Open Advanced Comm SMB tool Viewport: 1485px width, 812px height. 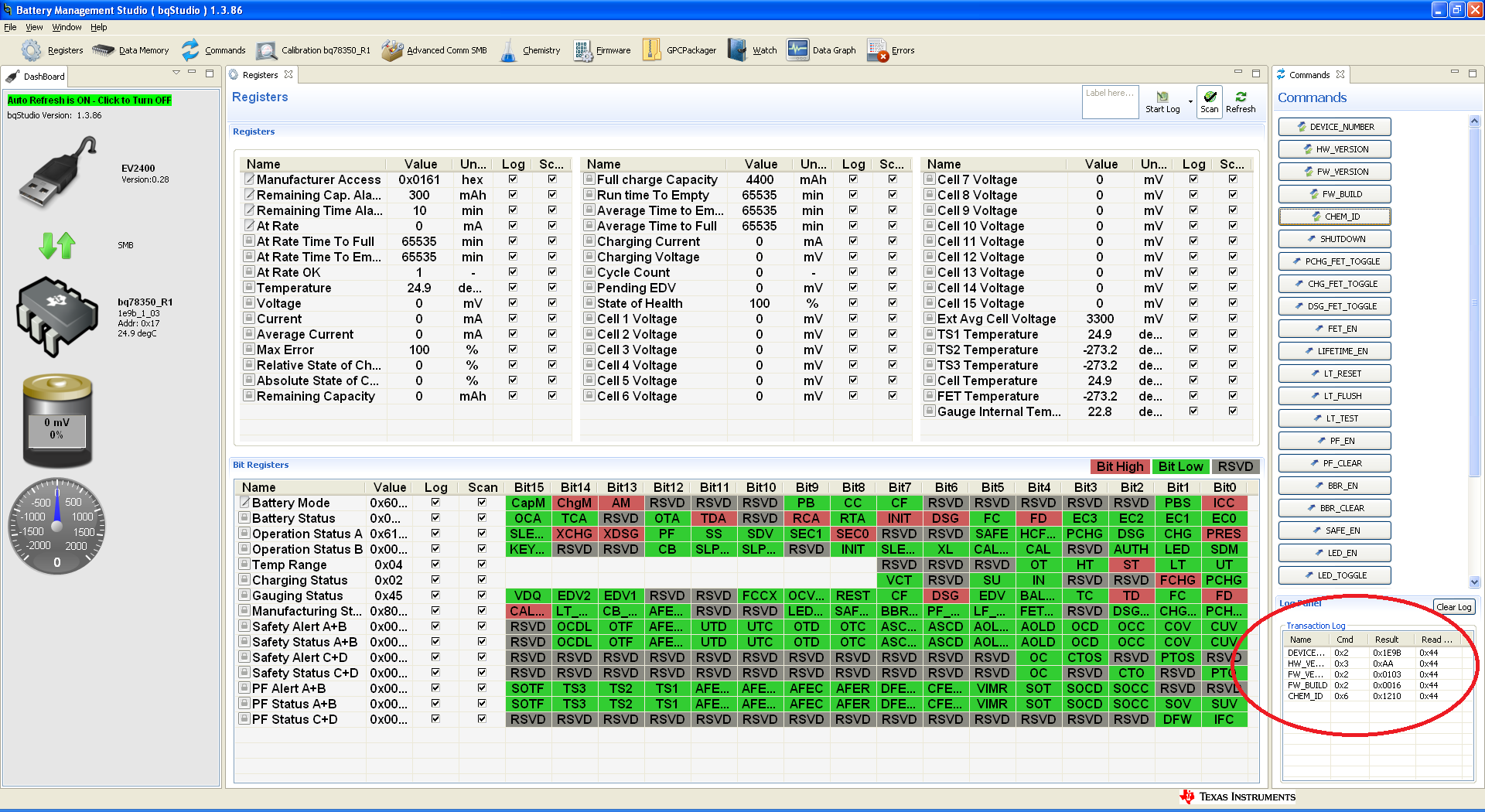coord(435,50)
